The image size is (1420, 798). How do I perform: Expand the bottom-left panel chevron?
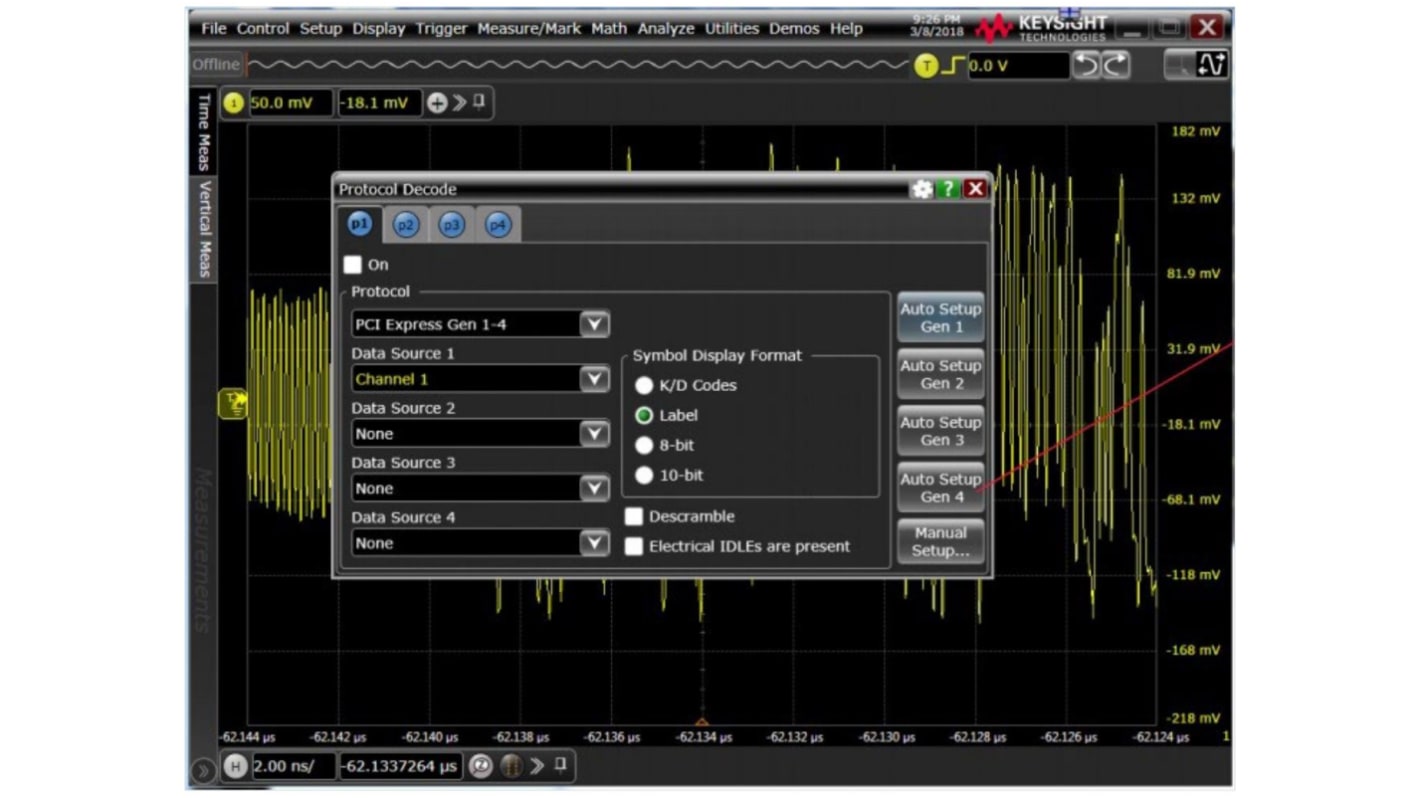[x=203, y=769]
